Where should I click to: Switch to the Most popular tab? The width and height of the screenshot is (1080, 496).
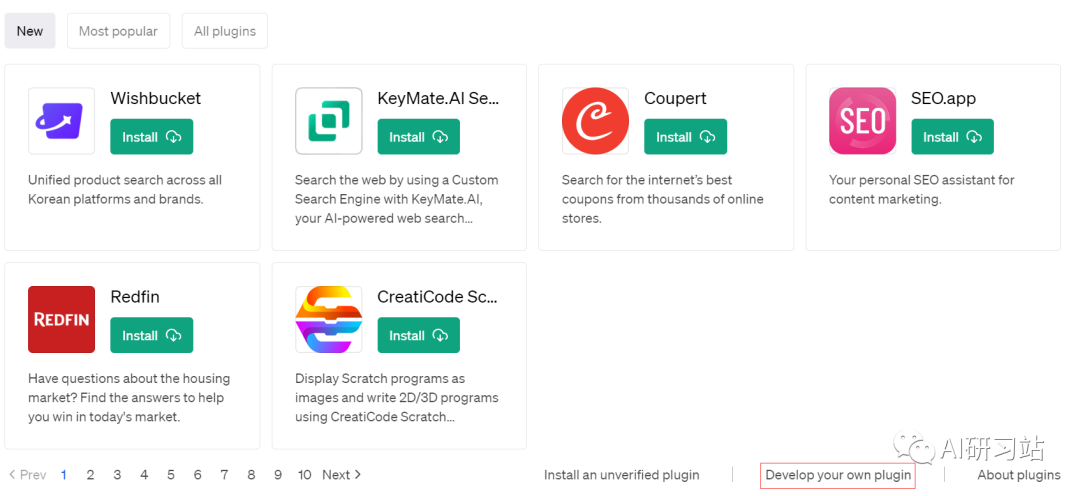[x=118, y=31]
